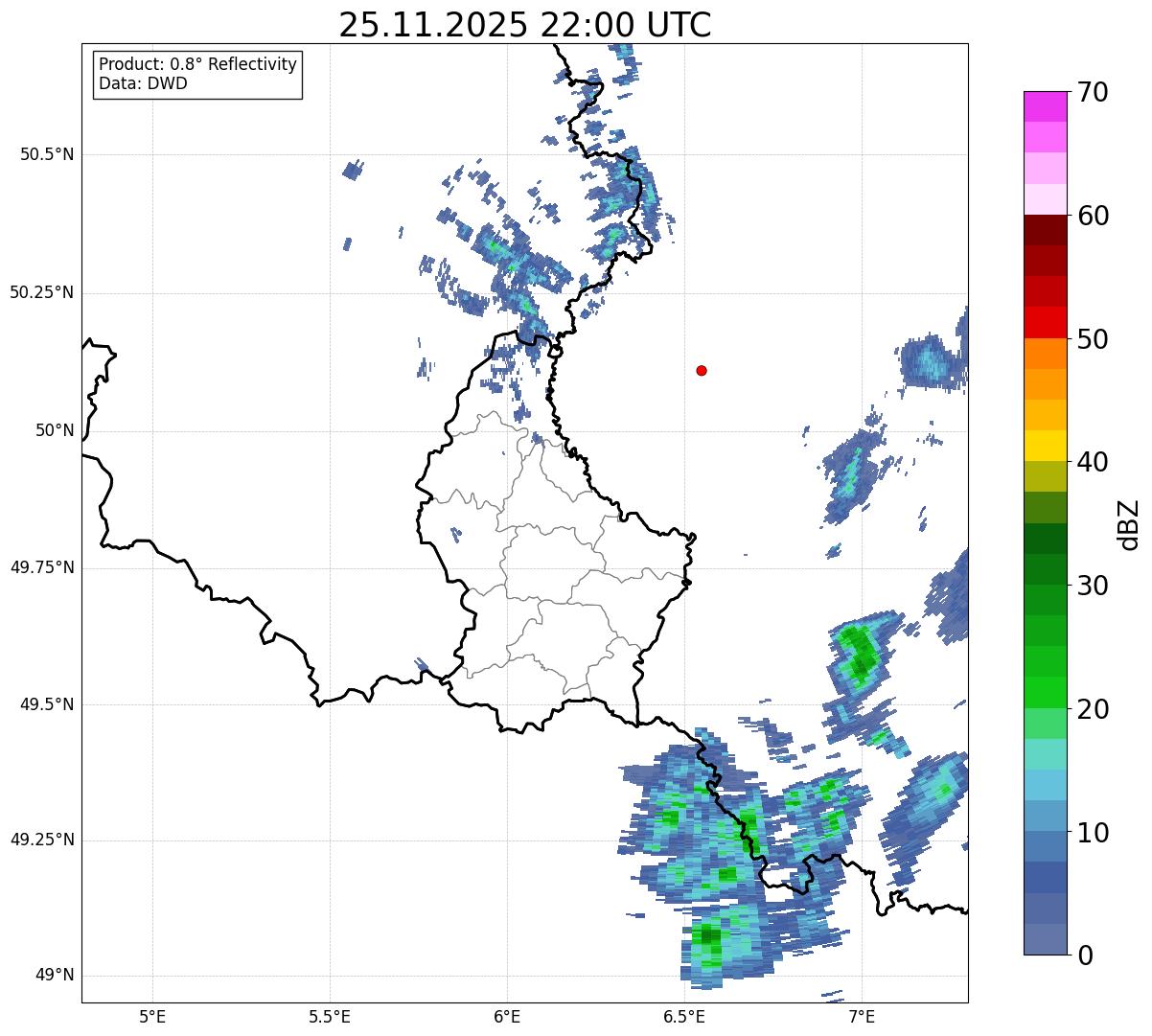The width and height of the screenshot is (1152, 1036).
Task: Click the Data: DWD label
Action: 143,83
